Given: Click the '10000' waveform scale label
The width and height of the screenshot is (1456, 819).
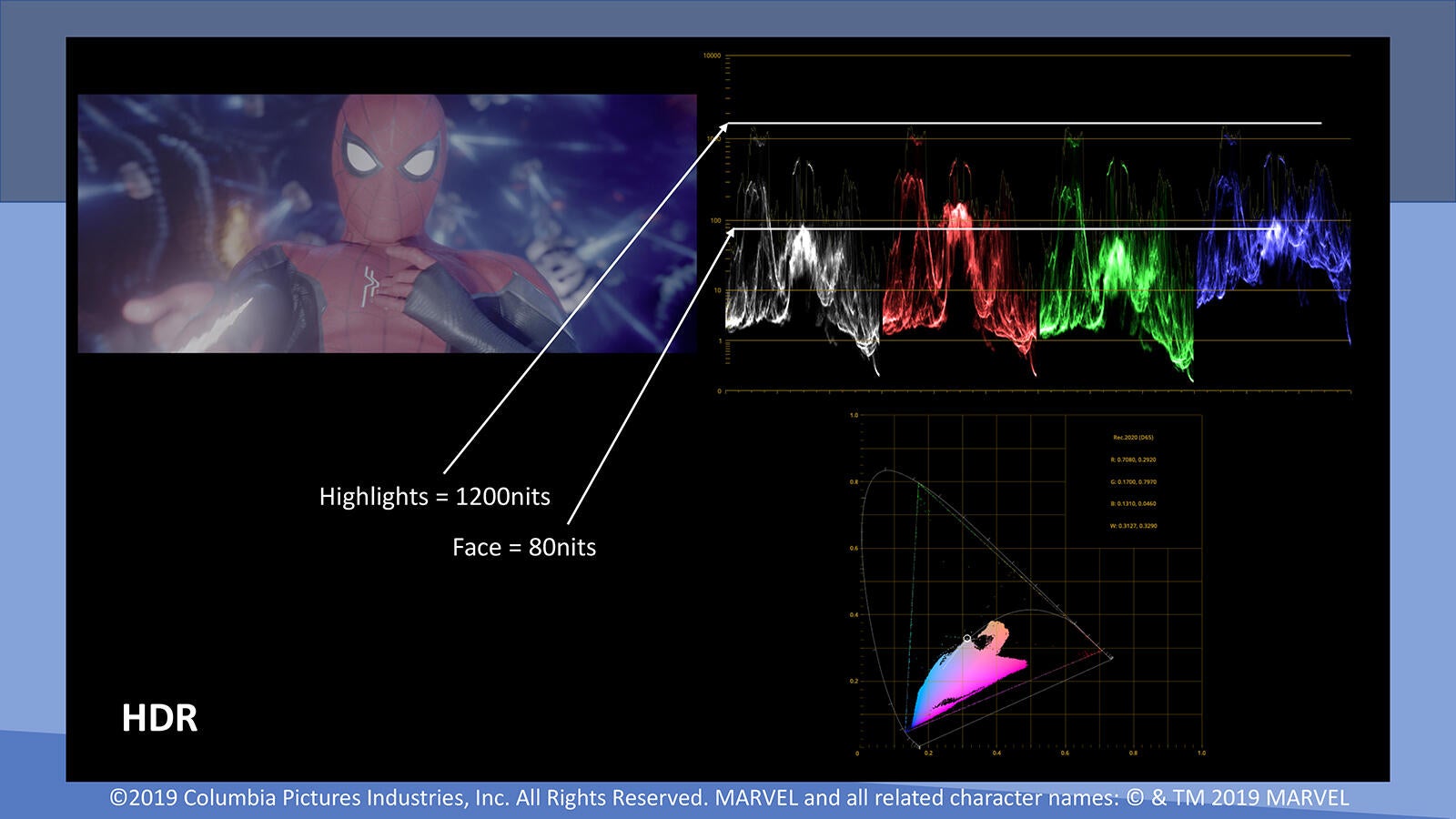Looking at the screenshot, I should pos(712,56).
